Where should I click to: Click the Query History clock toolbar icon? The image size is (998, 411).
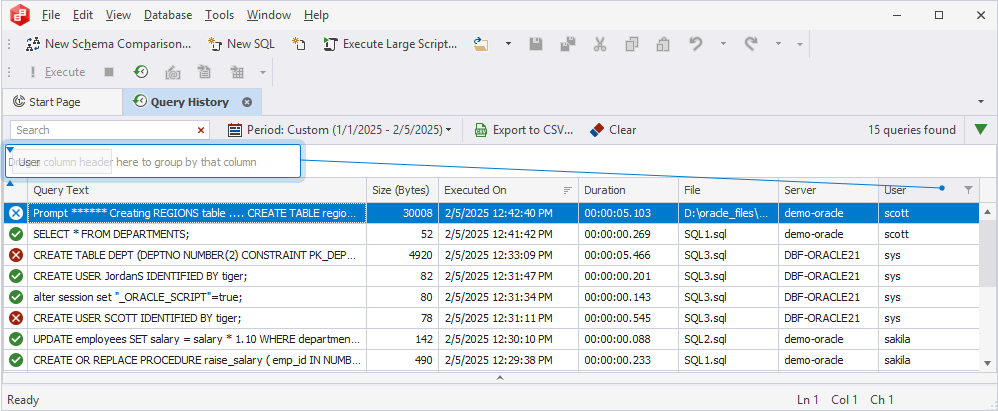coord(141,72)
